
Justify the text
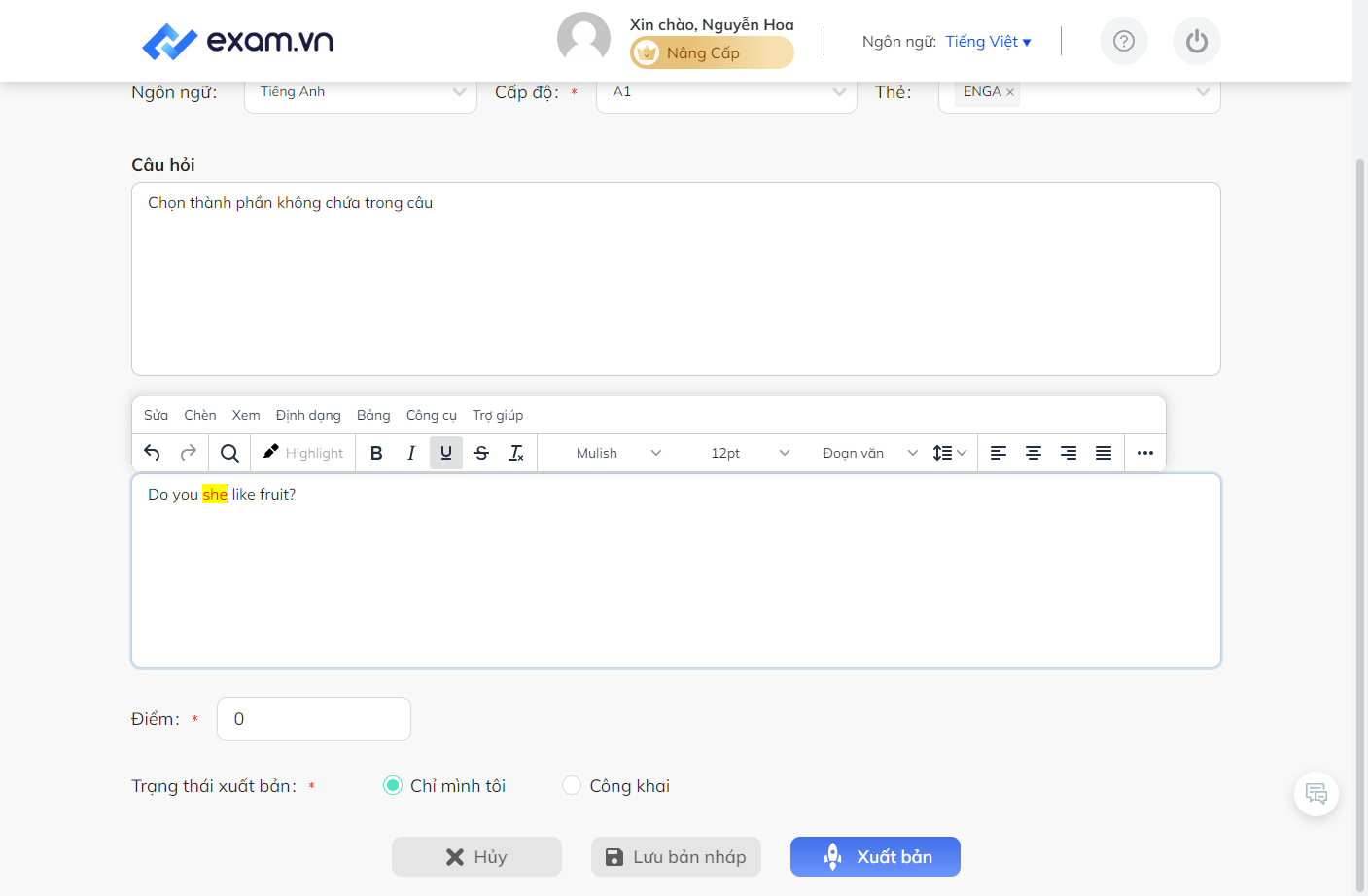(1104, 453)
